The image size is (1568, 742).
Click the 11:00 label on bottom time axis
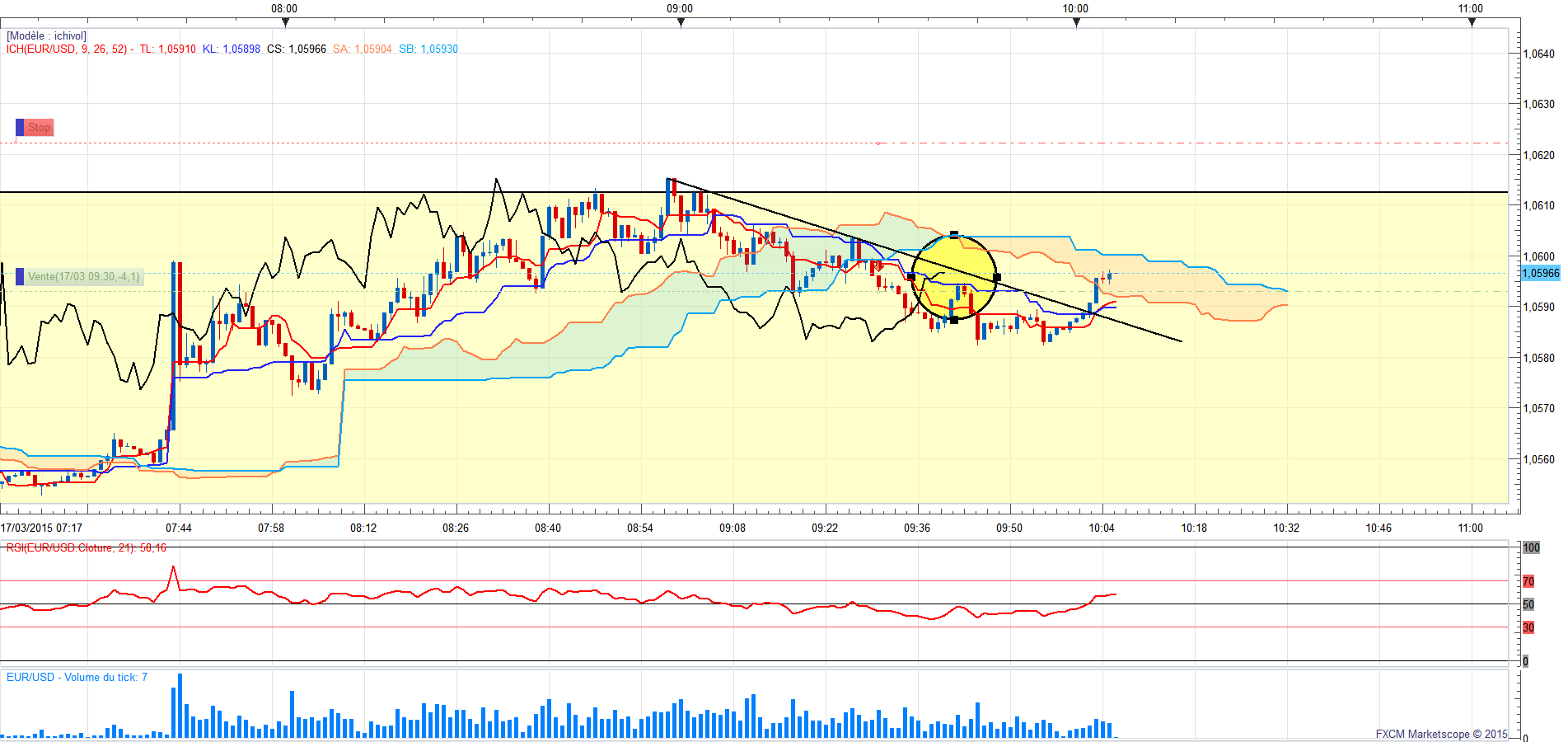pyautogui.click(x=1471, y=528)
